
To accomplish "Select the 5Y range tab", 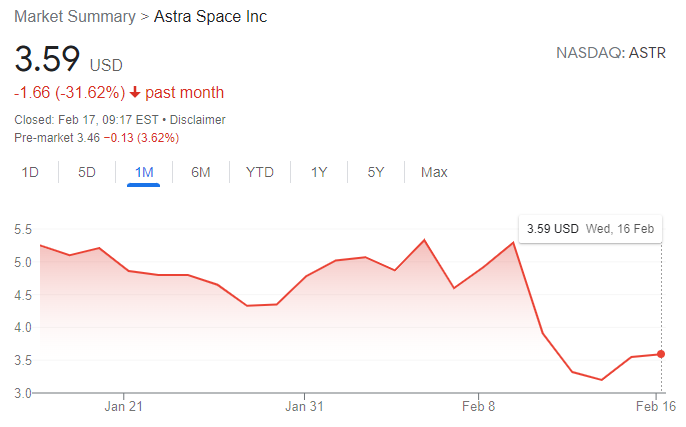I will [x=376, y=172].
